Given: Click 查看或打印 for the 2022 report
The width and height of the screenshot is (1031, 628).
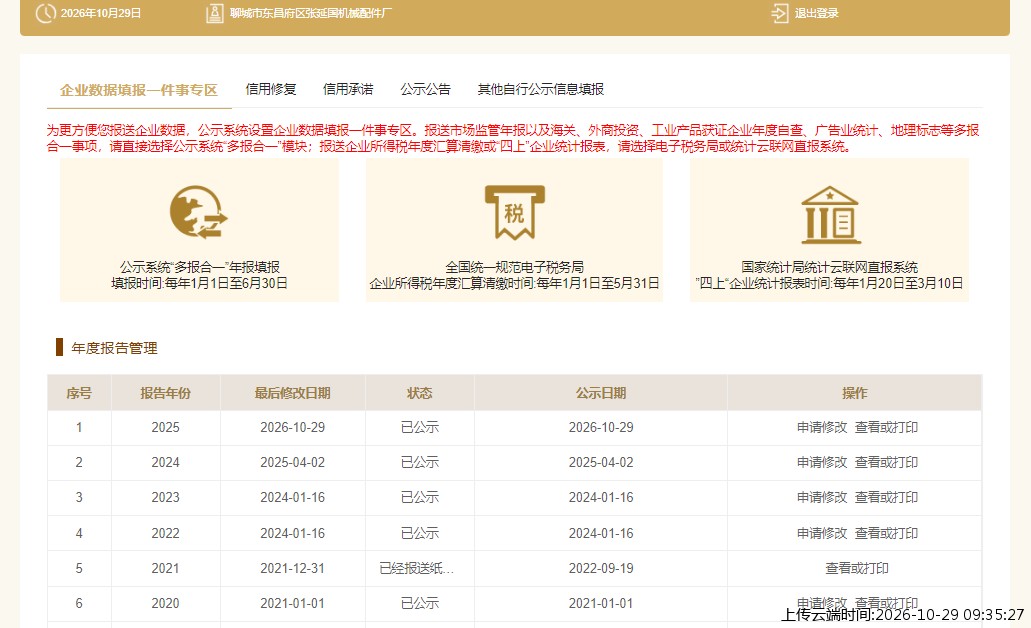Looking at the screenshot, I should click(x=886, y=533).
